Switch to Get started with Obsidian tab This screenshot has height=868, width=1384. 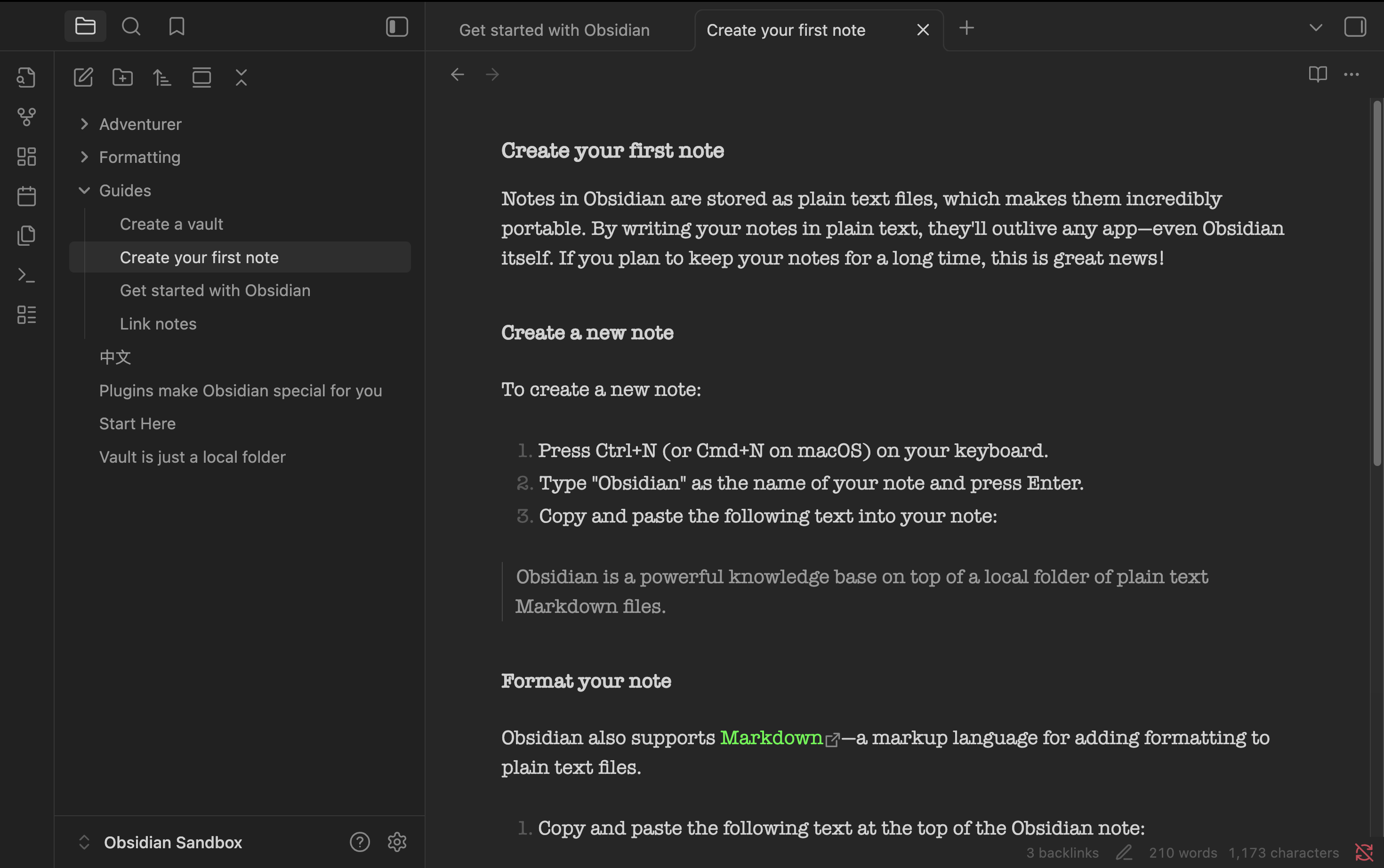[554, 30]
